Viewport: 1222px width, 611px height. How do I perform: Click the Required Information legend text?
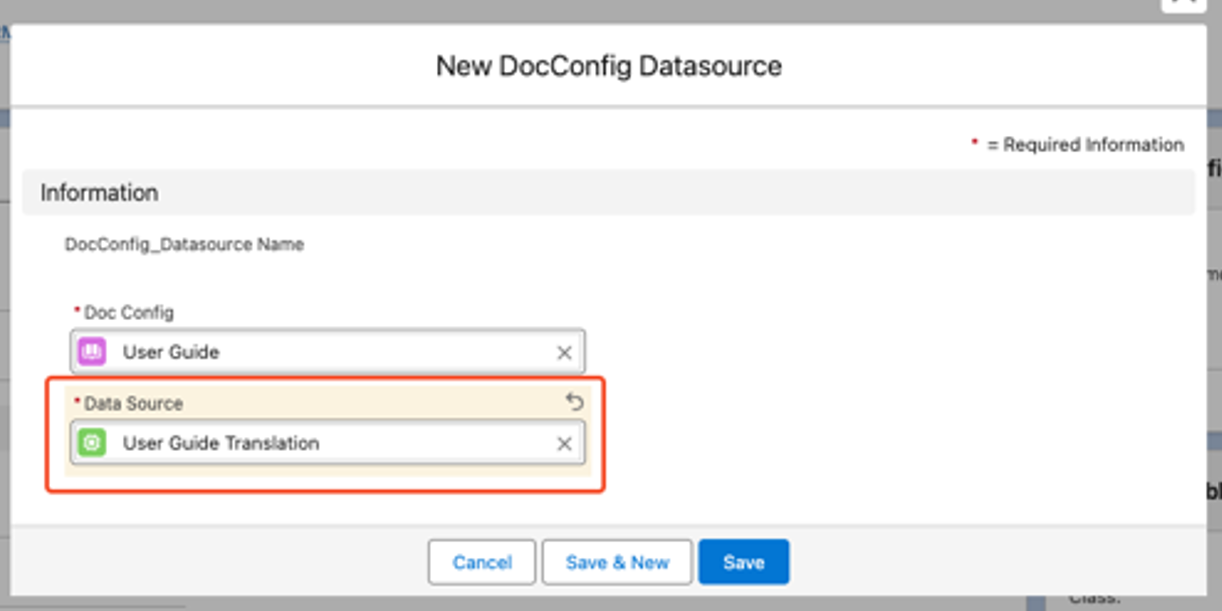(x=1085, y=145)
